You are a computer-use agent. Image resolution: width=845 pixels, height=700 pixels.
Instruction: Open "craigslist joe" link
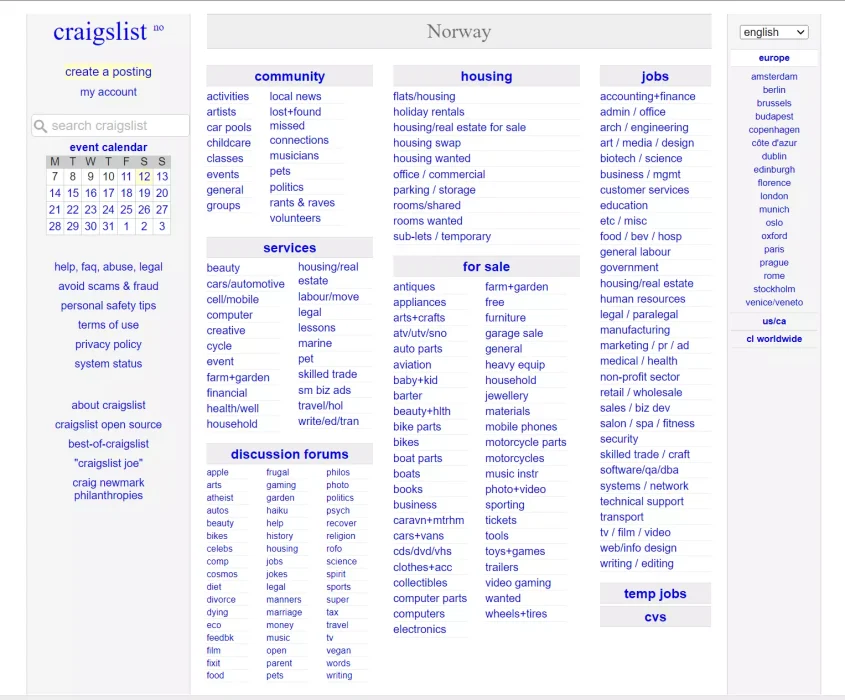pos(108,463)
